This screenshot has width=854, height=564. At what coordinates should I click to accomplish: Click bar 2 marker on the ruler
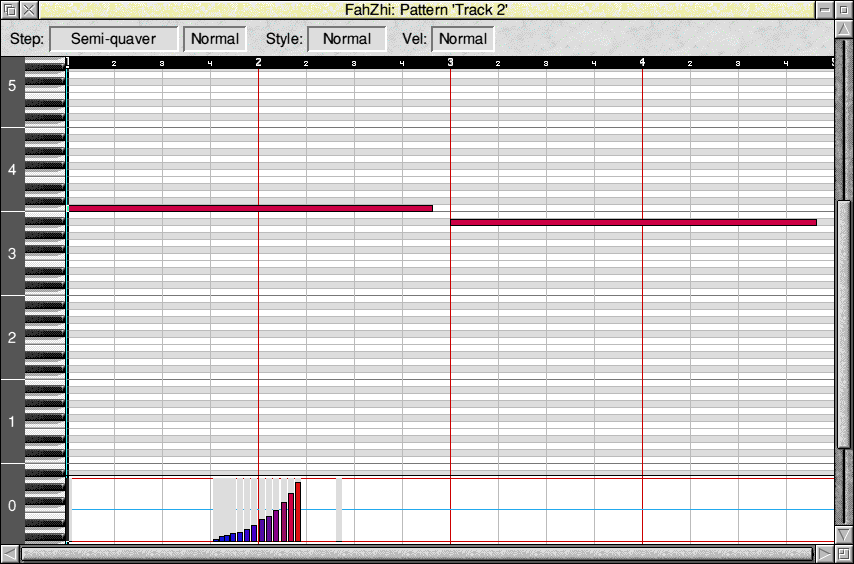[258, 62]
